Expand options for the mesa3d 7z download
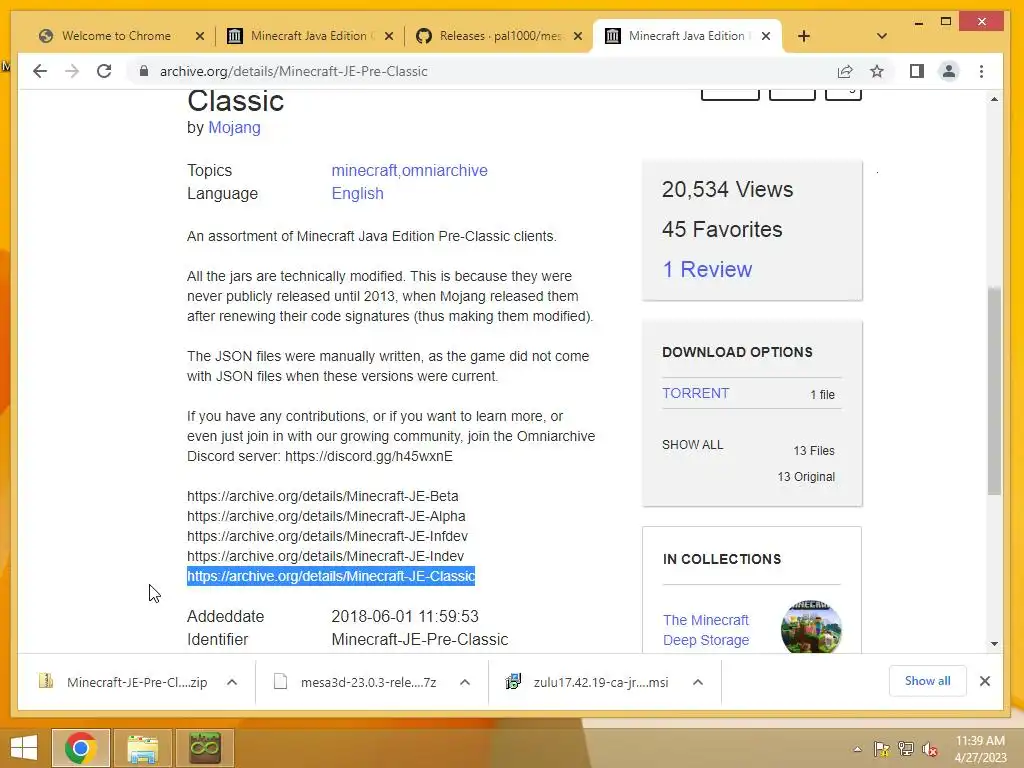The height and width of the screenshot is (768, 1024). (465, 682)
